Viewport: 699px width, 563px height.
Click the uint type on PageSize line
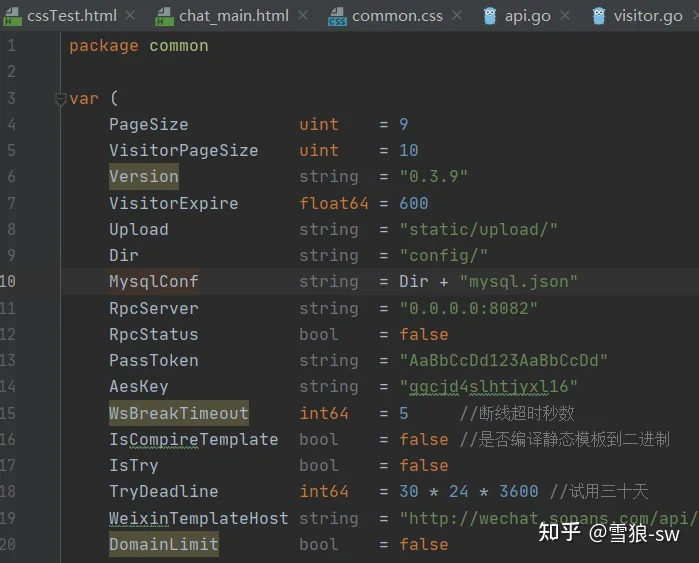(319, 124)
